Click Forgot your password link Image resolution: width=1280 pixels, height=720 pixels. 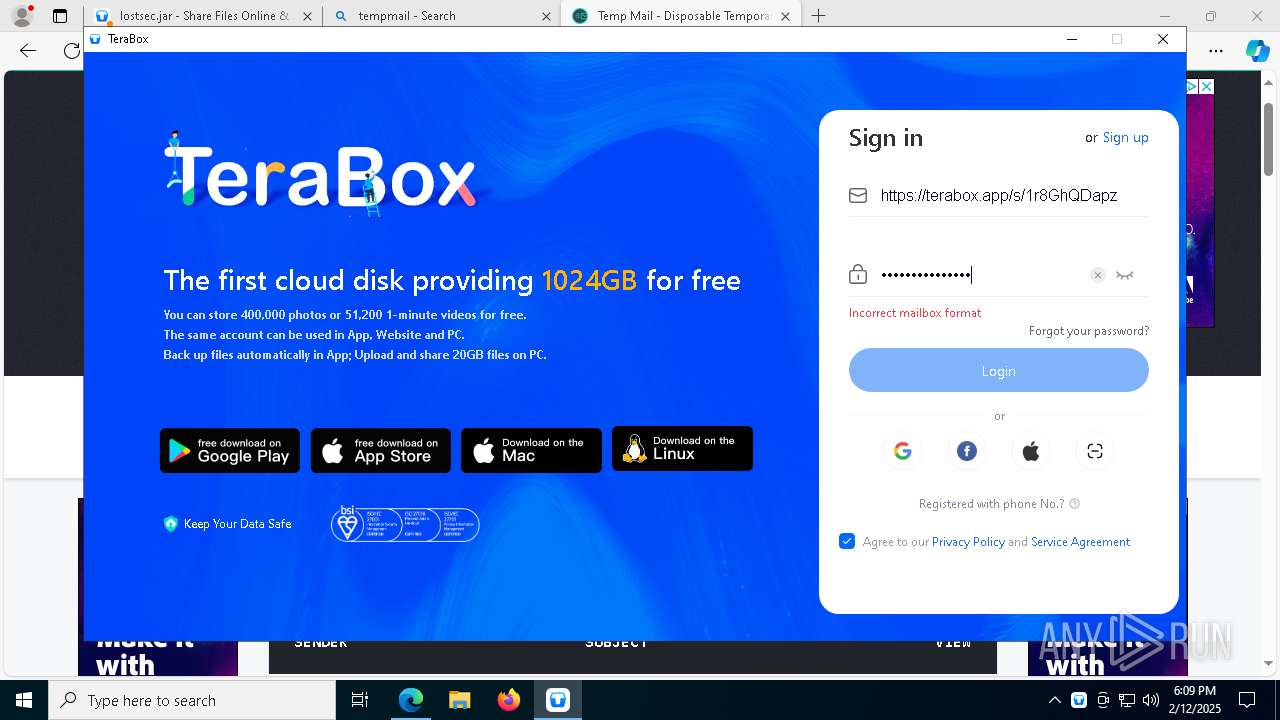1089,331
